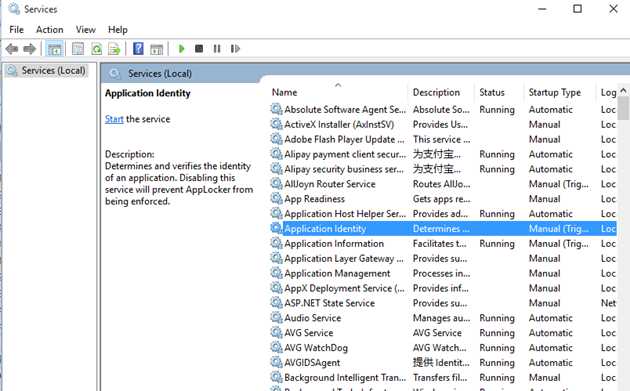Screen dimensions: 630x391
Task: Maximize the Services window
Action: point(577,8)
